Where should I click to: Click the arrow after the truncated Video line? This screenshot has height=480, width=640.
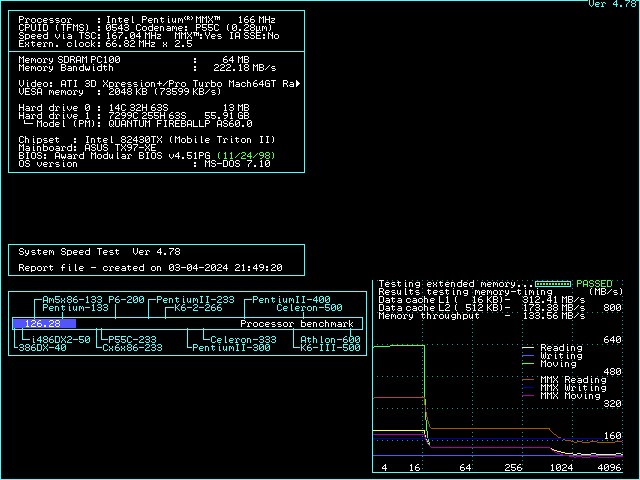click(x=298, y=84)
